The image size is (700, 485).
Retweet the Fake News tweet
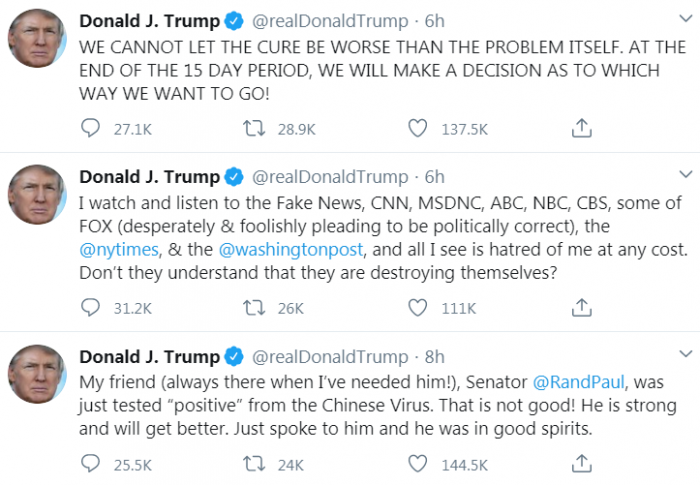[x=255, y=308]
